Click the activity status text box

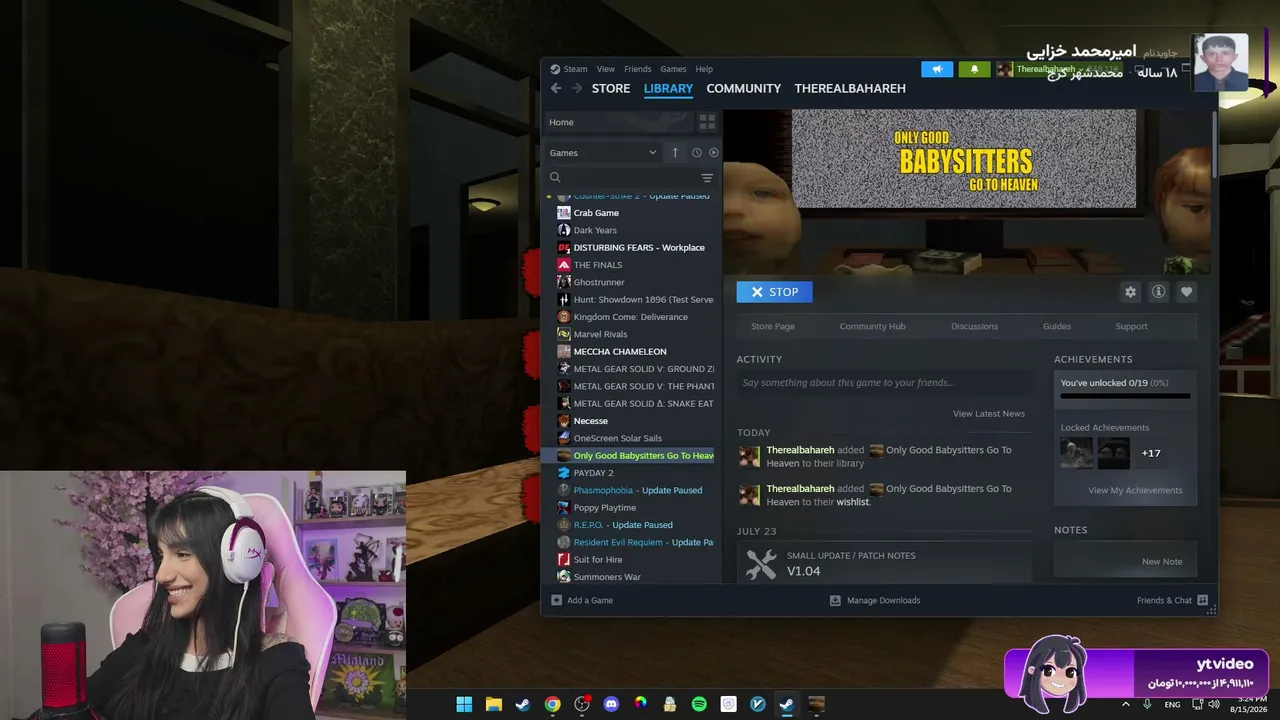[x=884, y=383]
